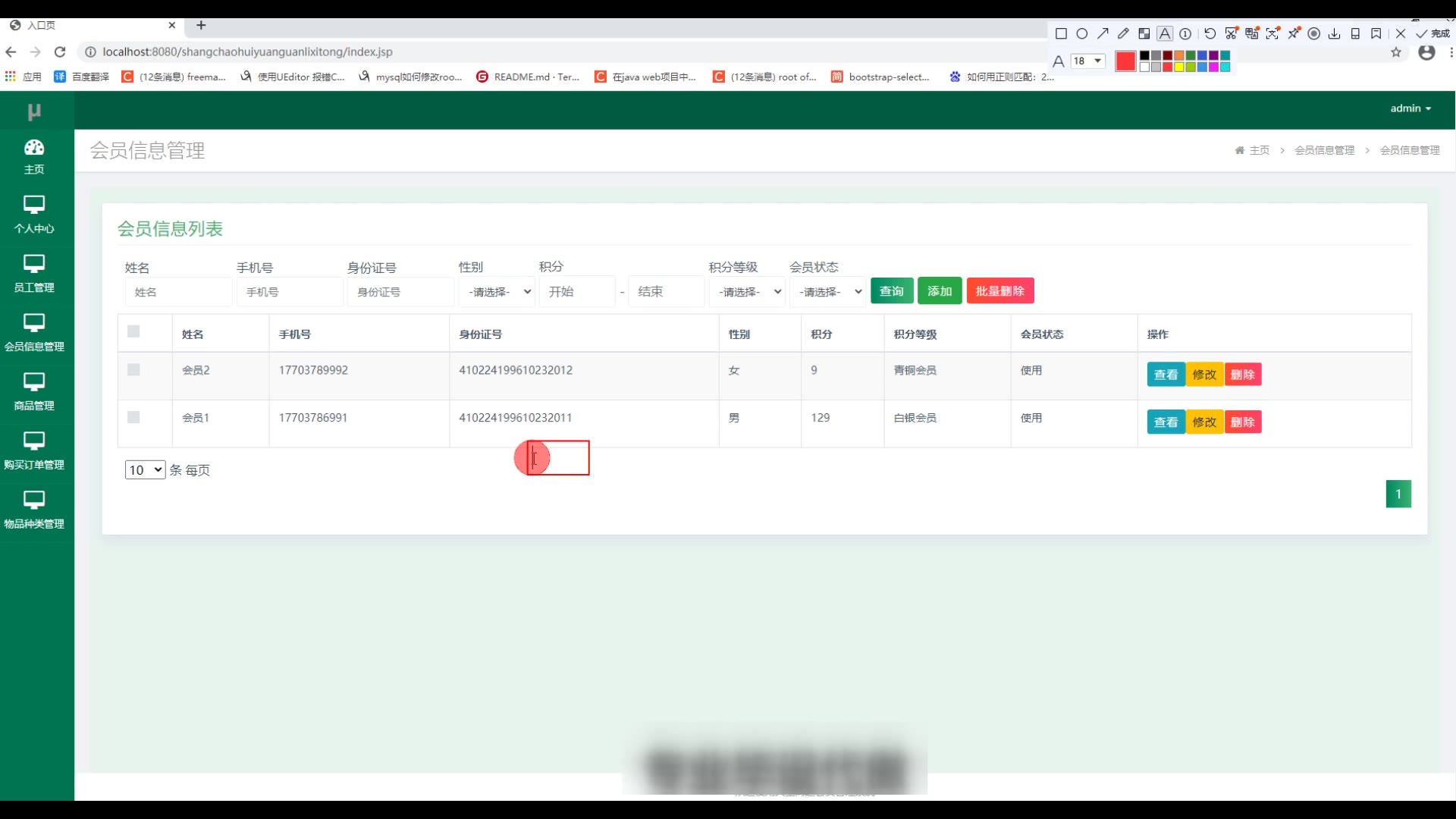Expand the 积分等级 filter dropdown
Viewport: 1456px width, 819px height.
(747, 292)
